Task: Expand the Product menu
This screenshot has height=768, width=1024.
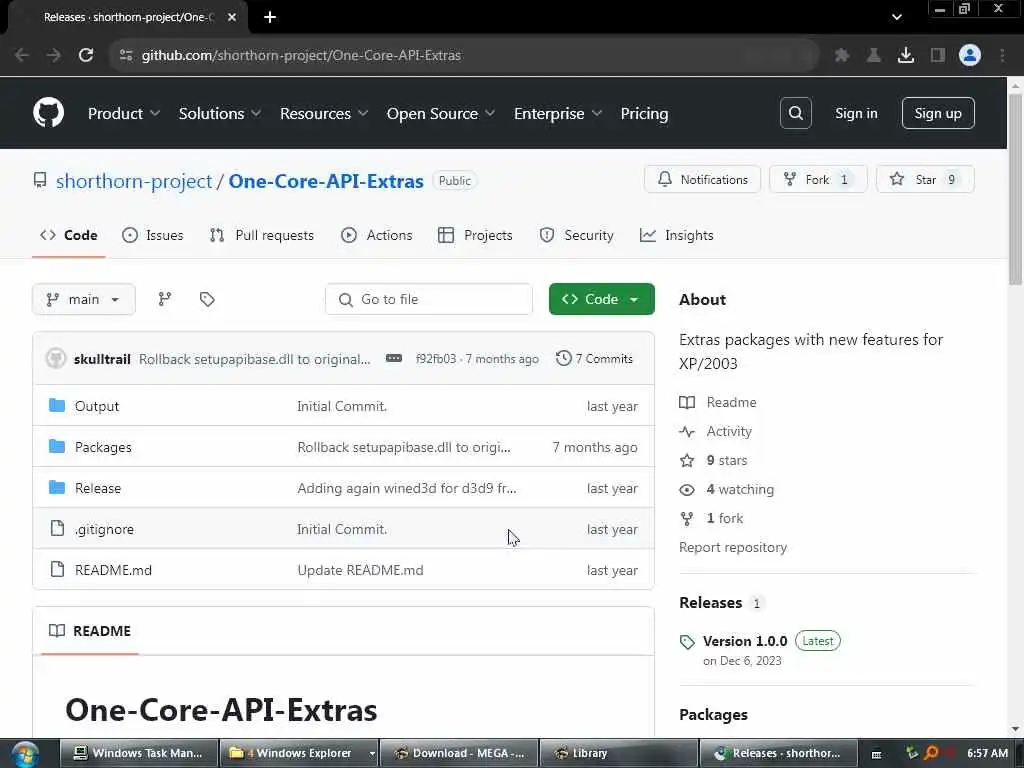Action: click(123, 114)
